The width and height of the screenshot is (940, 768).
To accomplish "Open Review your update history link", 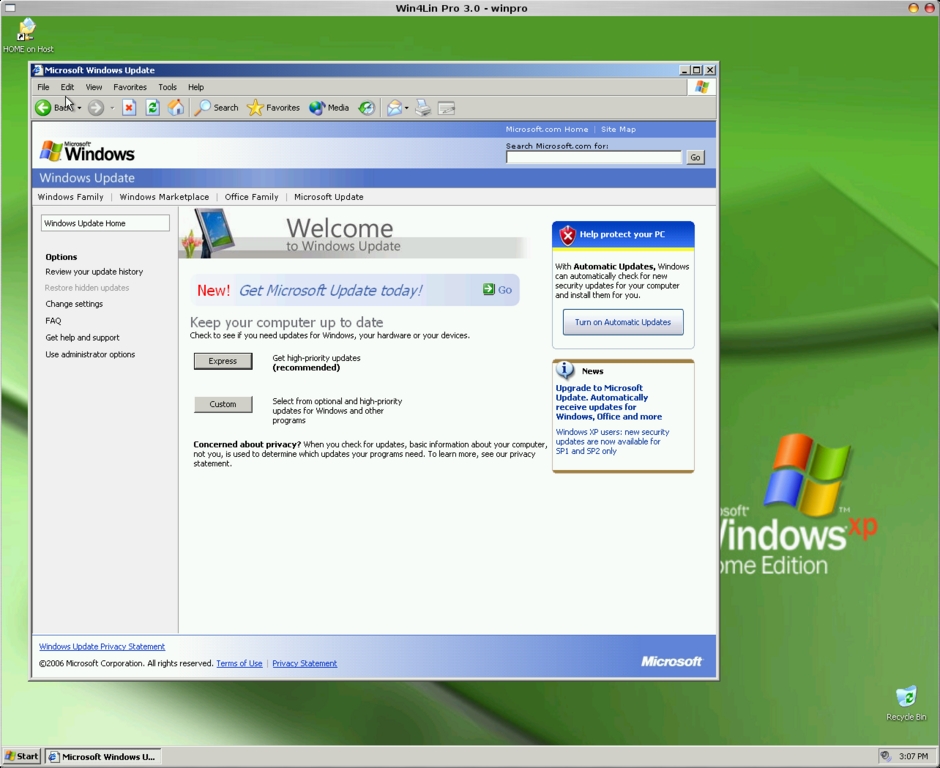I will point(94,272).
